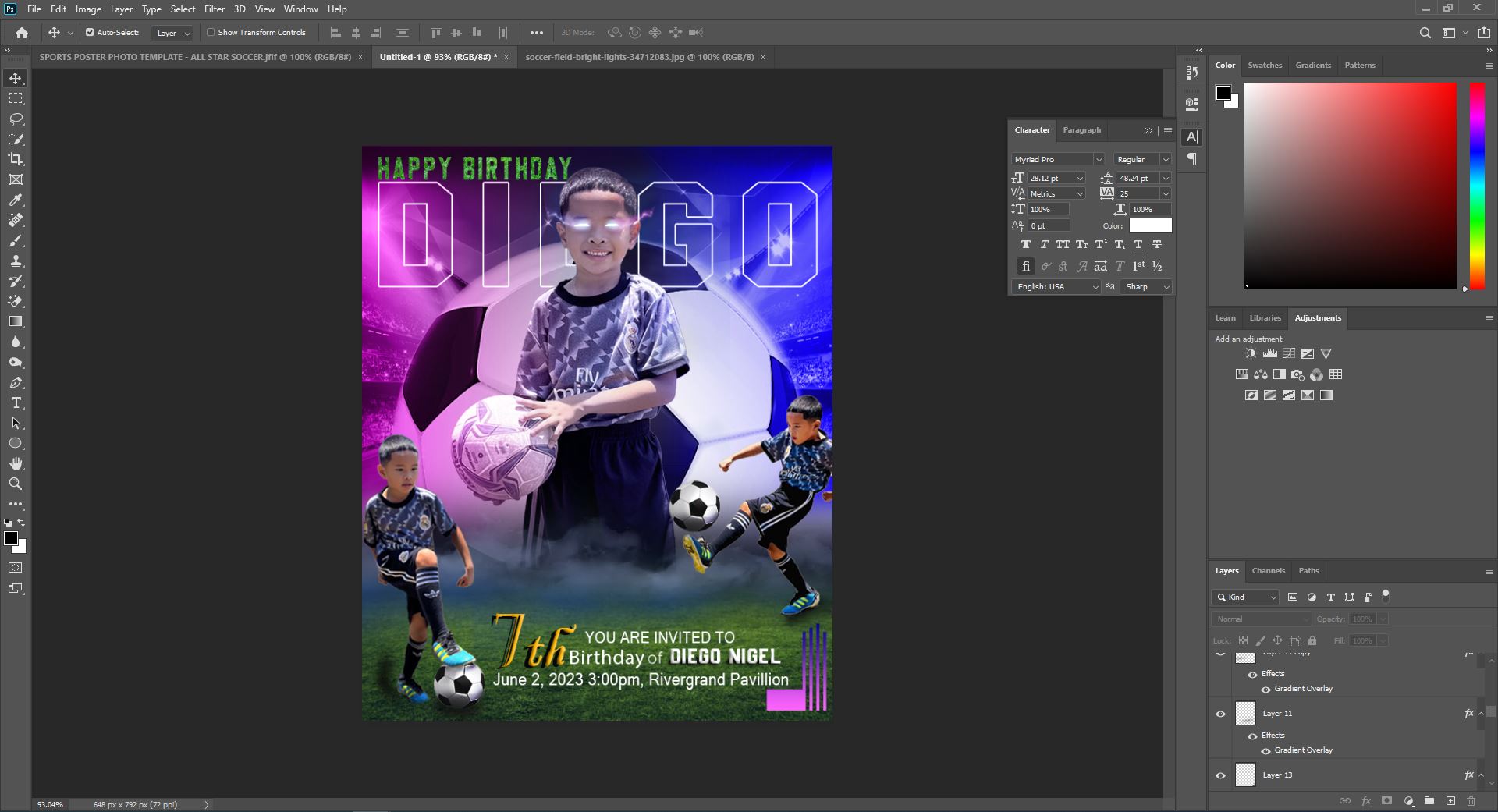Click the Brightness/Contrast adjustment icon
1498x812 pixels.
[1251, 353]
